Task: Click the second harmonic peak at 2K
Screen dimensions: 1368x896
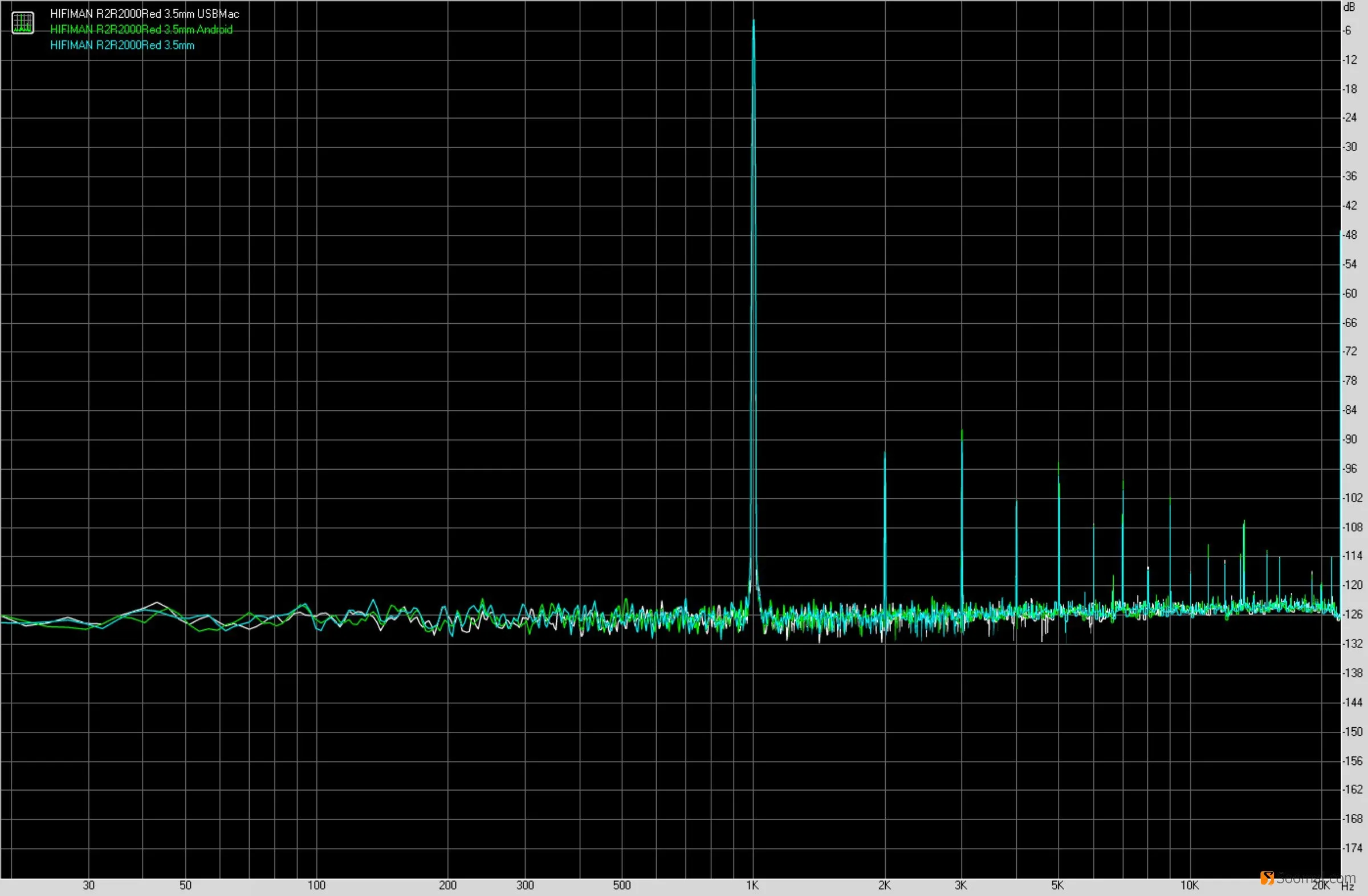Action: pos(885,454)
